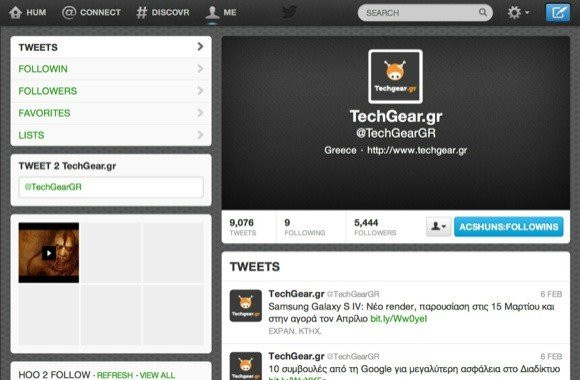The image size is (580, 380).
Task: Click the search magnifier icon
Action: 483,12
